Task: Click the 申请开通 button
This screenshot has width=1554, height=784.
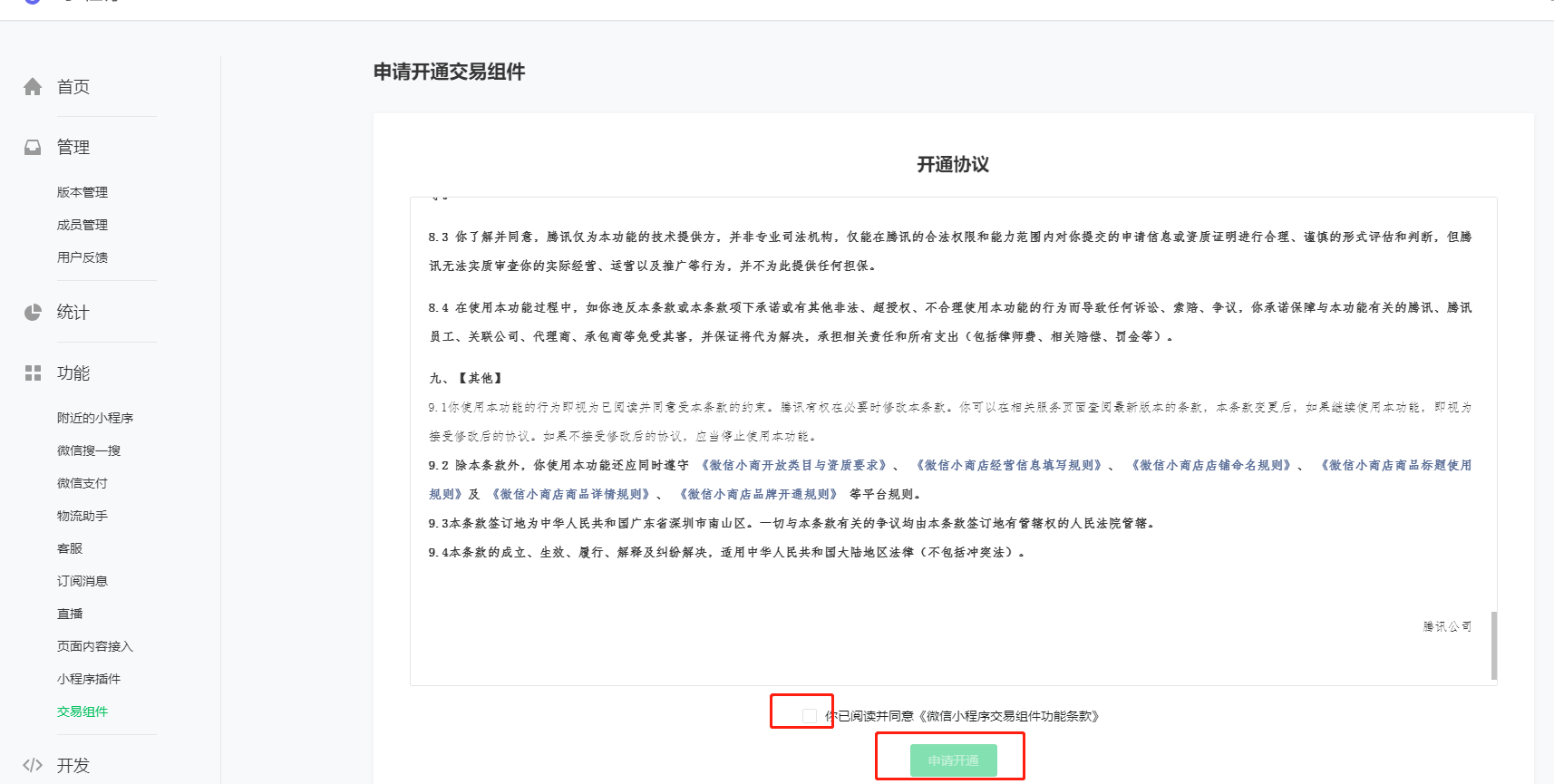Action: [953, 760]
